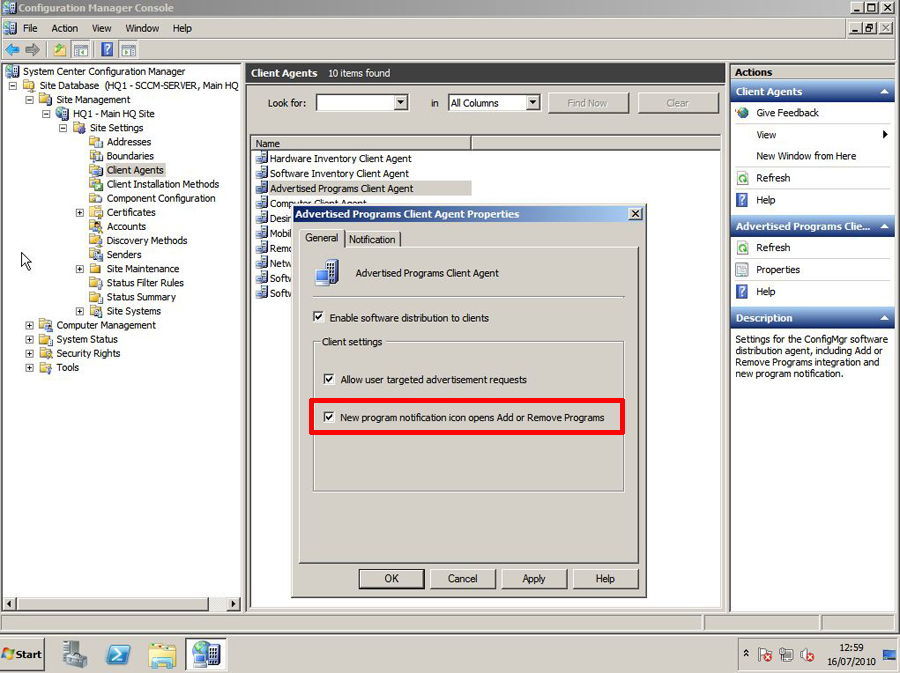900x673 pixels.
Task: Expand the Site Systems node
Action: (80, 311)
